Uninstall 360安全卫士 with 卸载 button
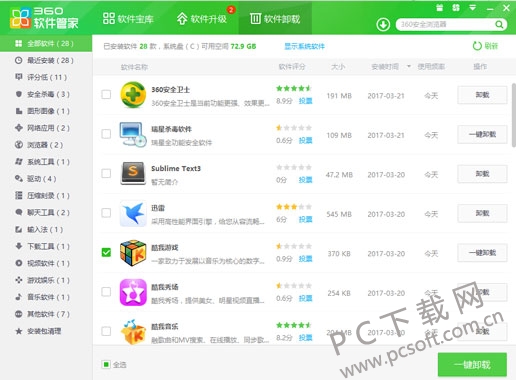This screenshot has width=516, height=380. [482, 95]
